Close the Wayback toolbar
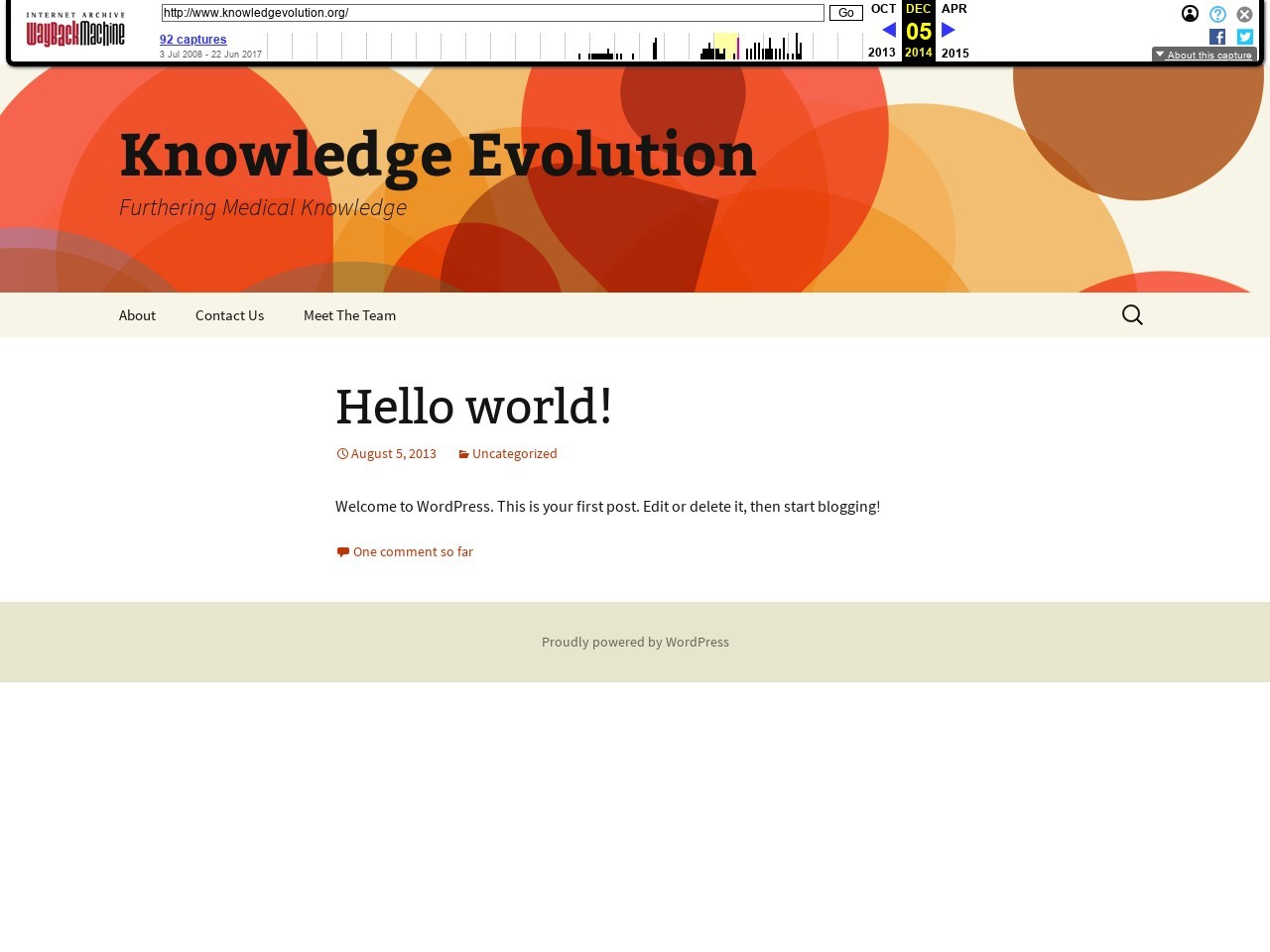Viewport: 1270px width, 952px height. (1244, 14)
